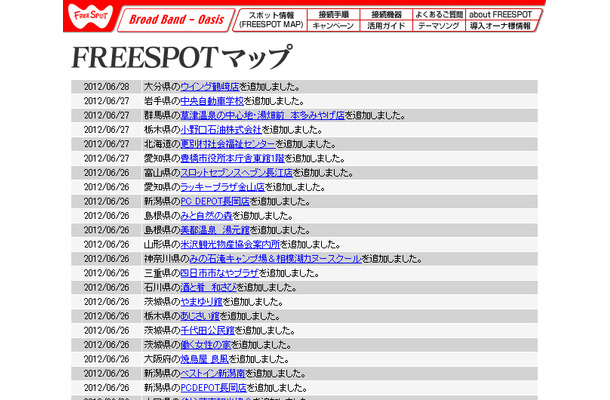Open the 働く女性の家 link
The image size is (610, 400).
(x=206, y=345)
